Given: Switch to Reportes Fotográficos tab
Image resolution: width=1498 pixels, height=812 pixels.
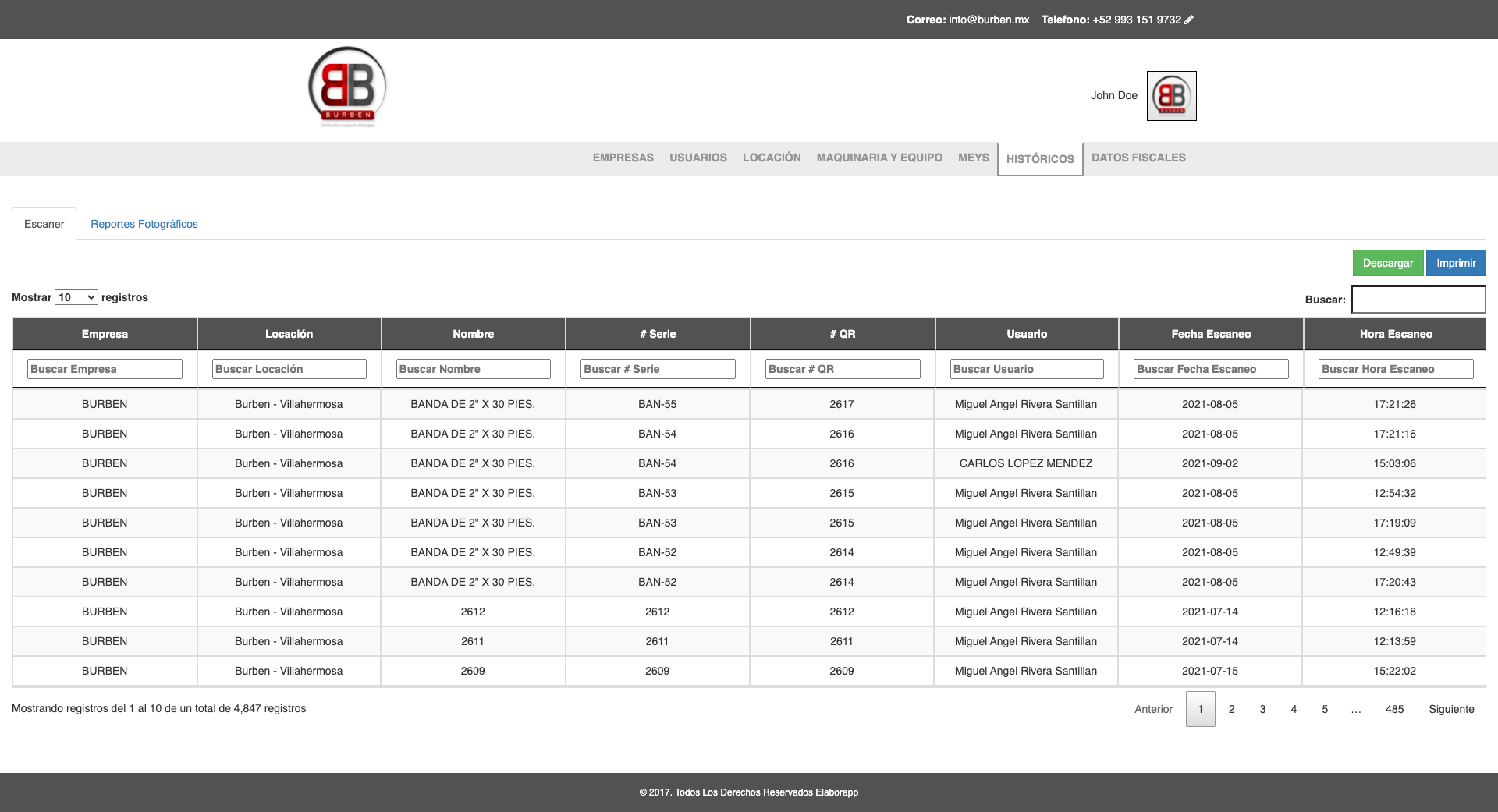Looking at the screenshot, I should pyautogui.click(x=144, y=224).
